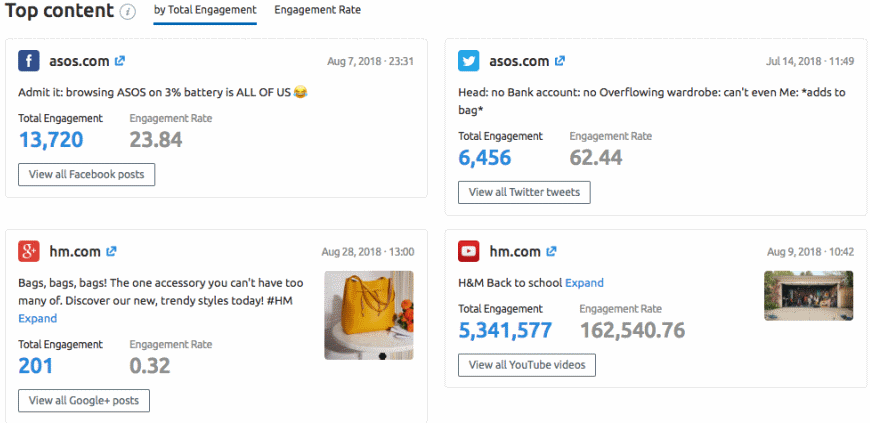The image size is (870, 423).
Task: Select the by Total Engagement tab
Action: click(x=205, y=10)
